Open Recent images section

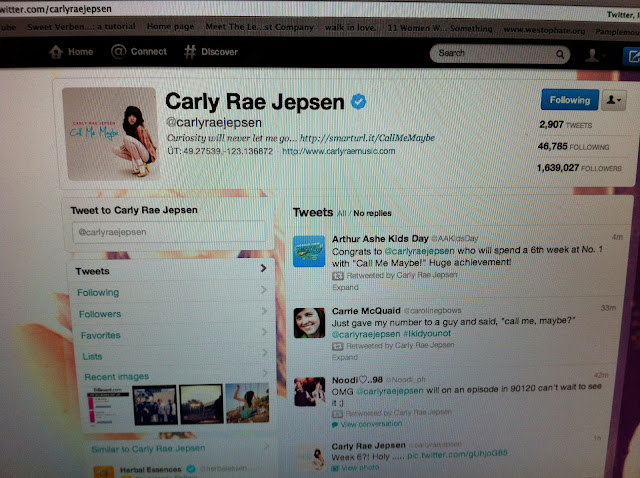tap(116, 376)
